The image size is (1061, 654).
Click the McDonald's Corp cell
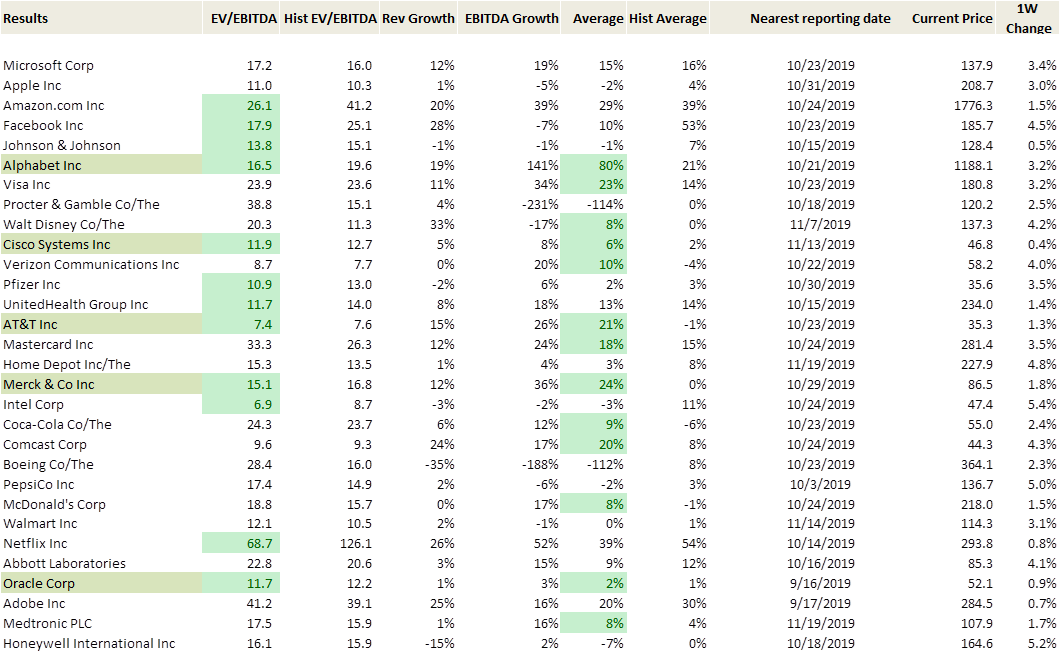[54, 505]
